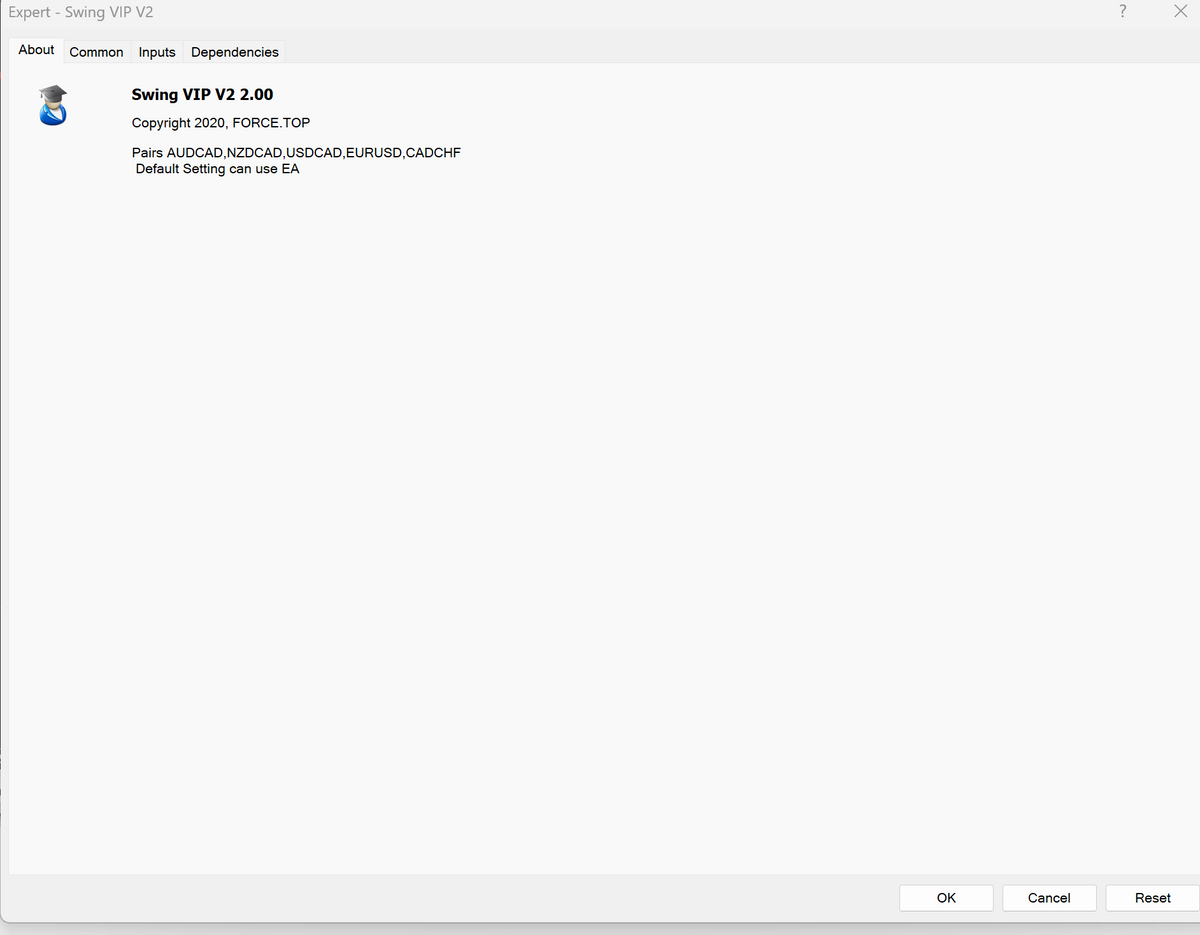
Task: Go to the Dependencies tab
Action: coord(235,52)
